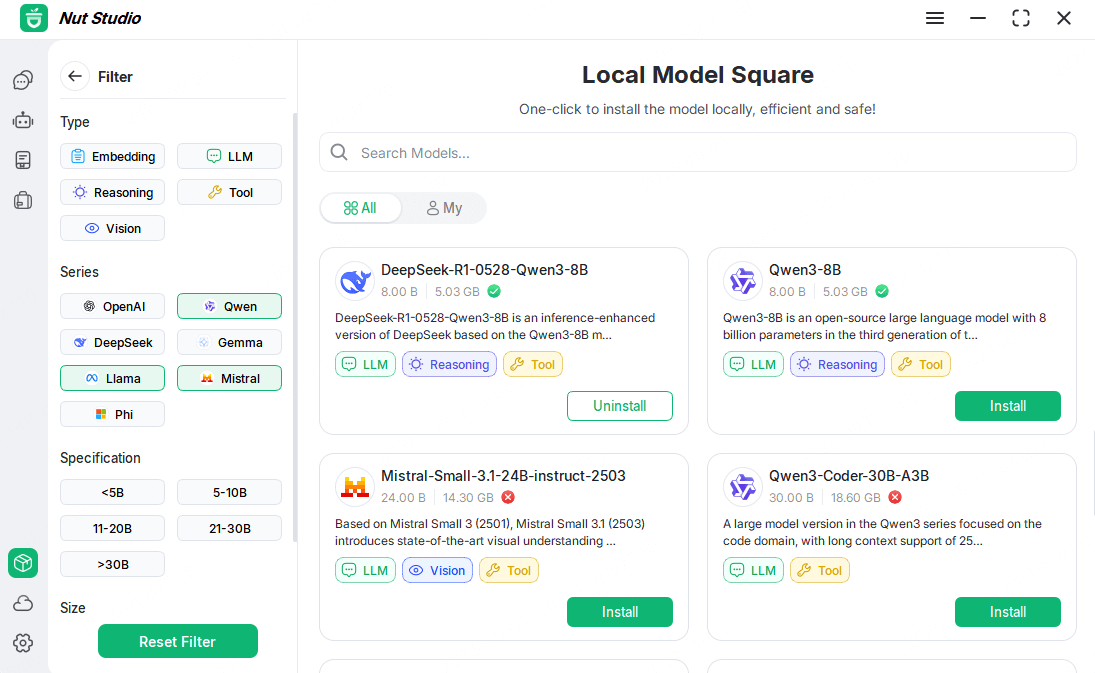This screenshot has width=1095, height=673.
Task: Click the back arrow next to Filter
Action: click(75, 76)
